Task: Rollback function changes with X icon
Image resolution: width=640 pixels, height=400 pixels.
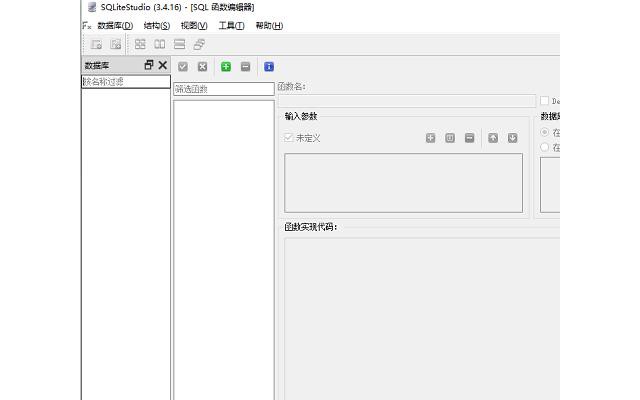Action: (x=202, y=67)
